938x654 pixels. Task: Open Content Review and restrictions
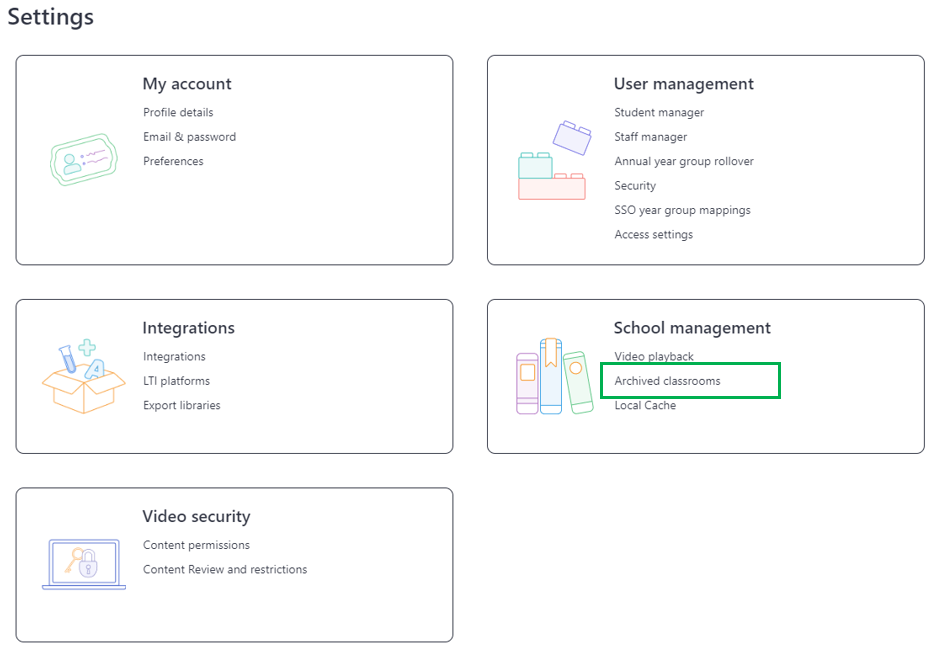pyautogui.click(x=225, y=570)
